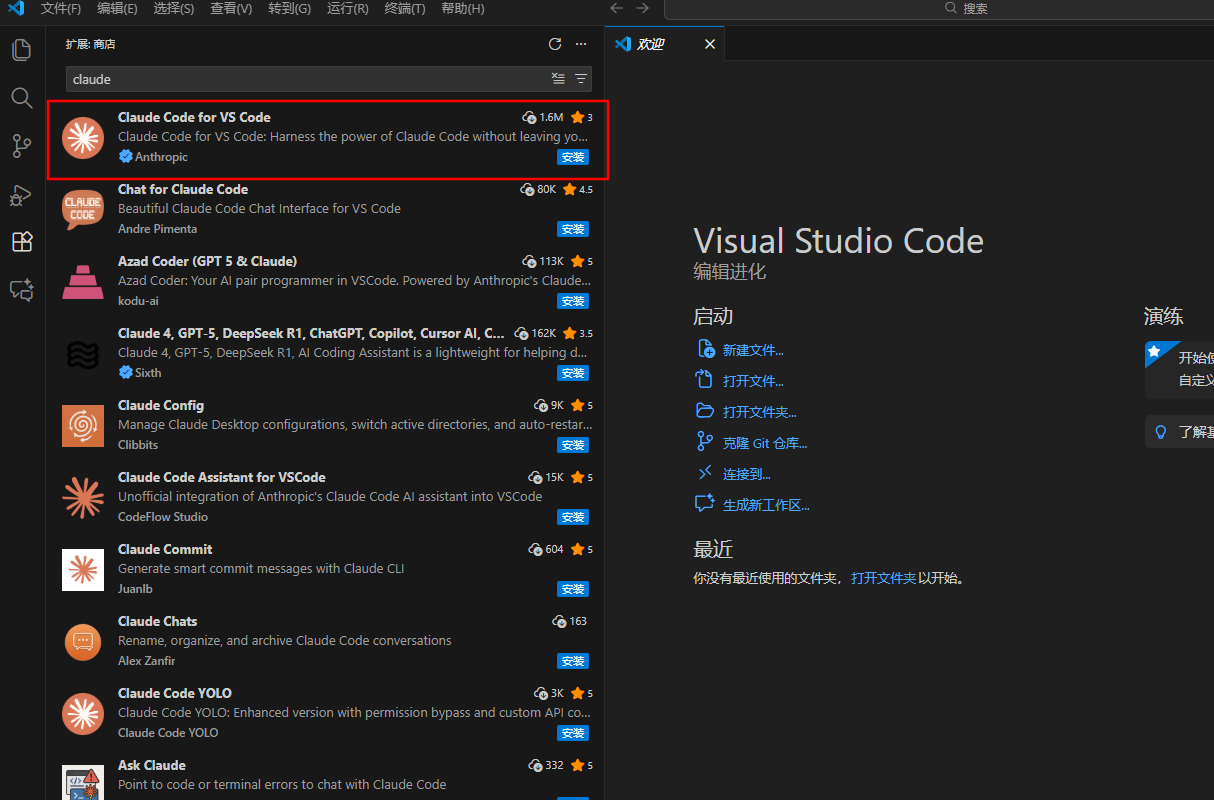Click the Anthropic publisher name
The height and width of the screenshot is (800, 1214).
(161, 157)
